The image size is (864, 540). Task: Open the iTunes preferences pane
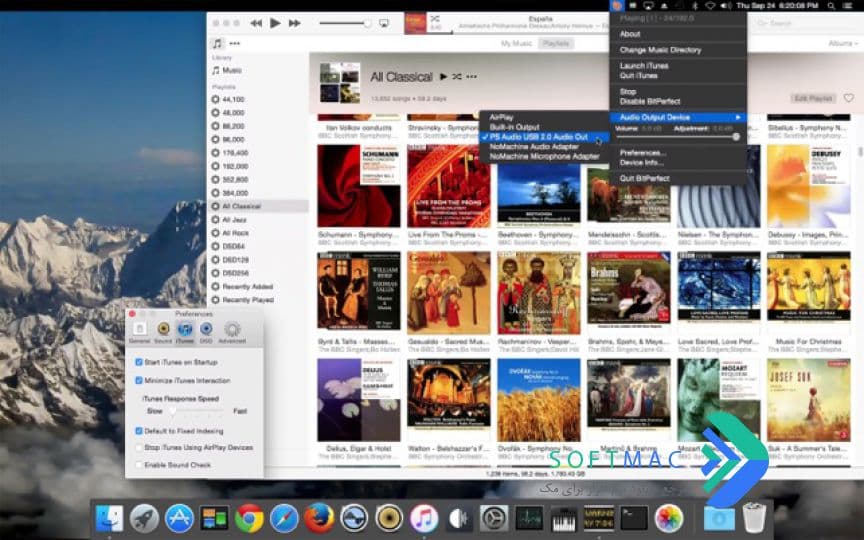tap(185, 332)
